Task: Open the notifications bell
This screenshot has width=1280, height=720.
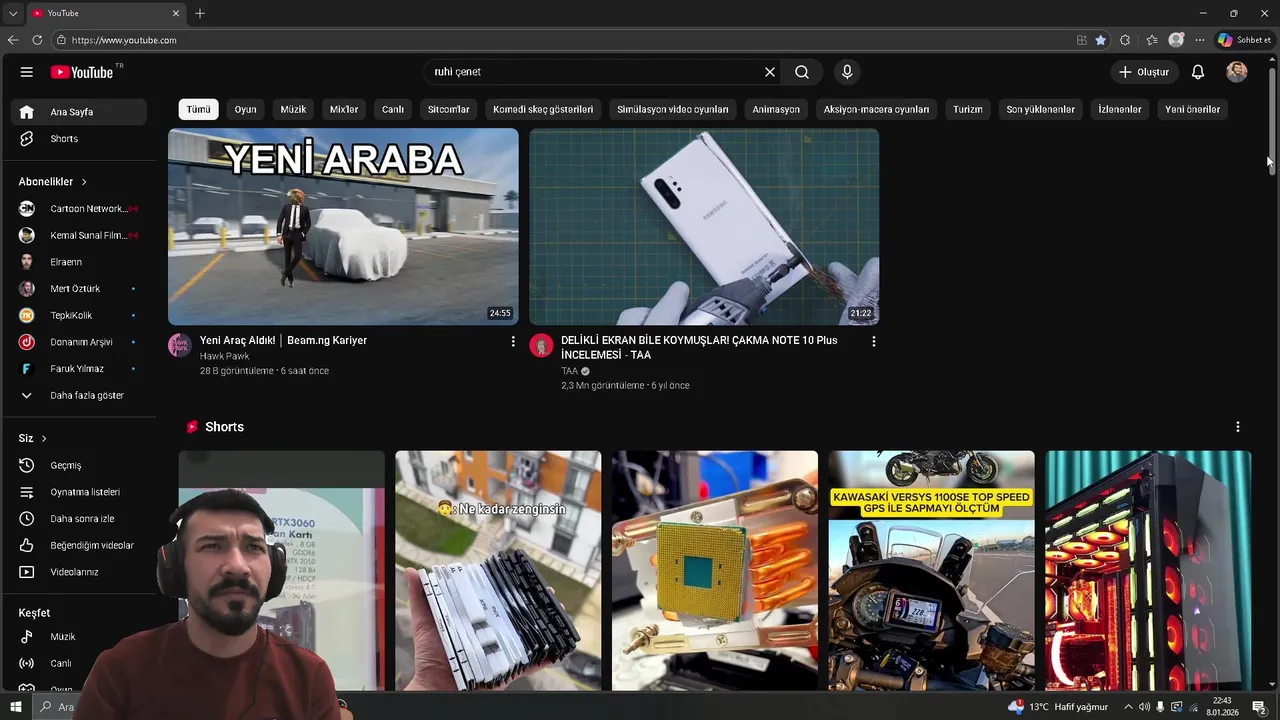Action: coord(1198,72)
